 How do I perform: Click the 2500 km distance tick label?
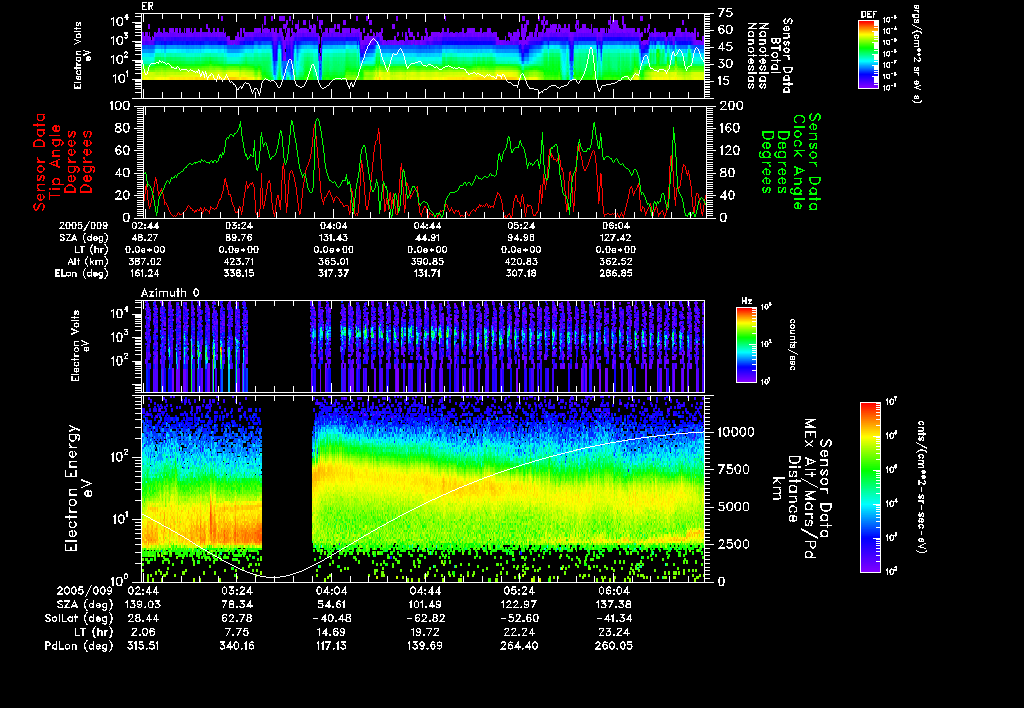pyautogui.click(x=734, y=543)
